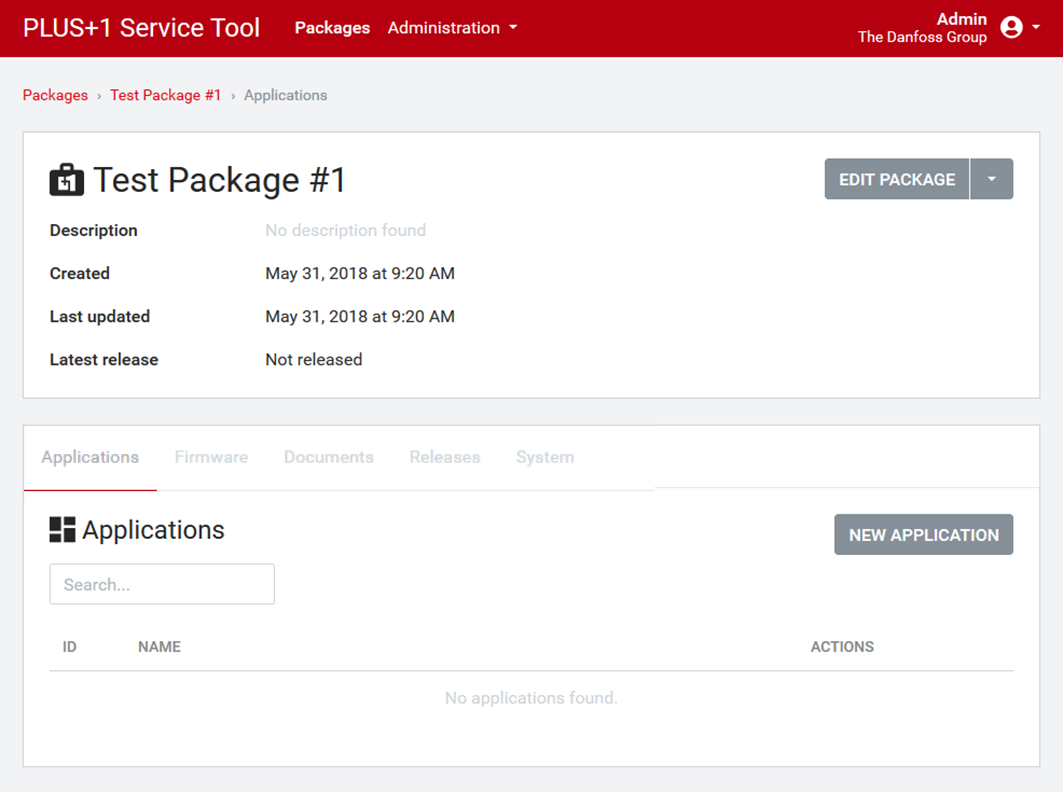
Task: Click the Applications grid icon in the panel header
Action: point(62,530)
